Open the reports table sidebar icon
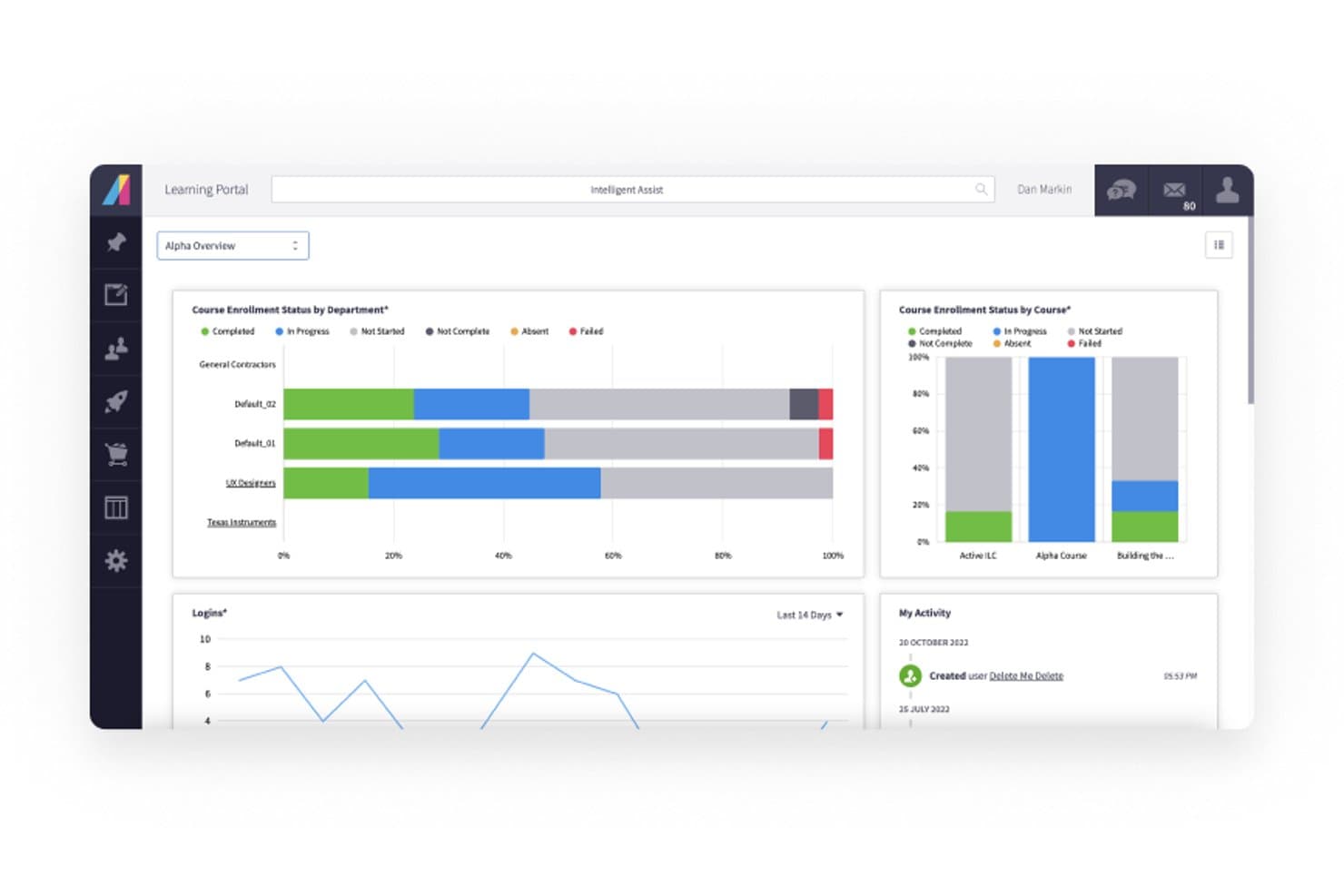This screenshot has height=896, width=1344. point(116,507)
